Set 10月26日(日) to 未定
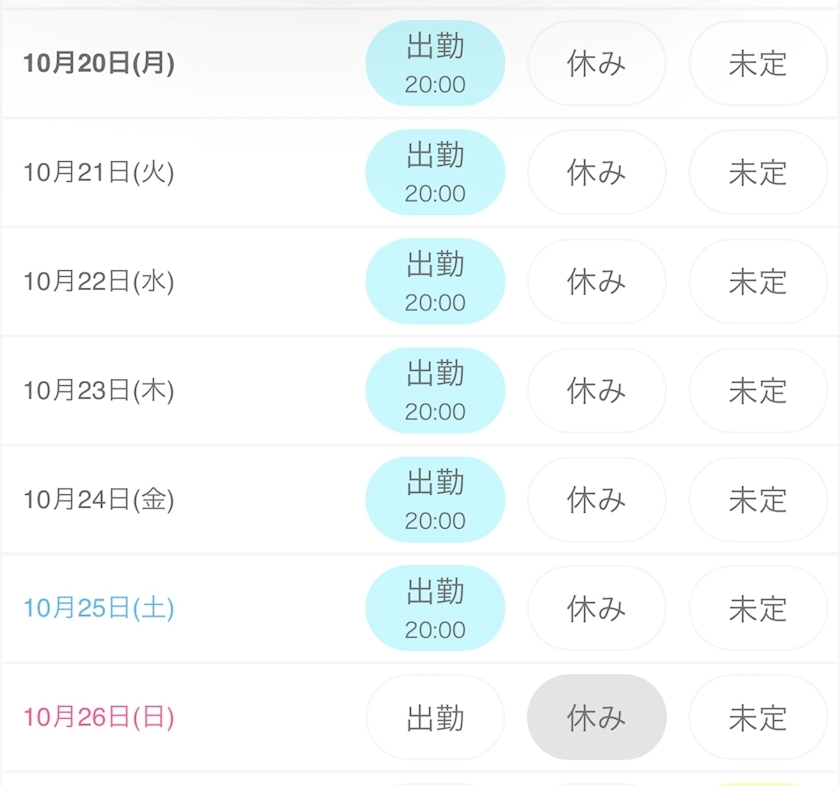This screenshot has width=840, height=786. pos(757,717)
